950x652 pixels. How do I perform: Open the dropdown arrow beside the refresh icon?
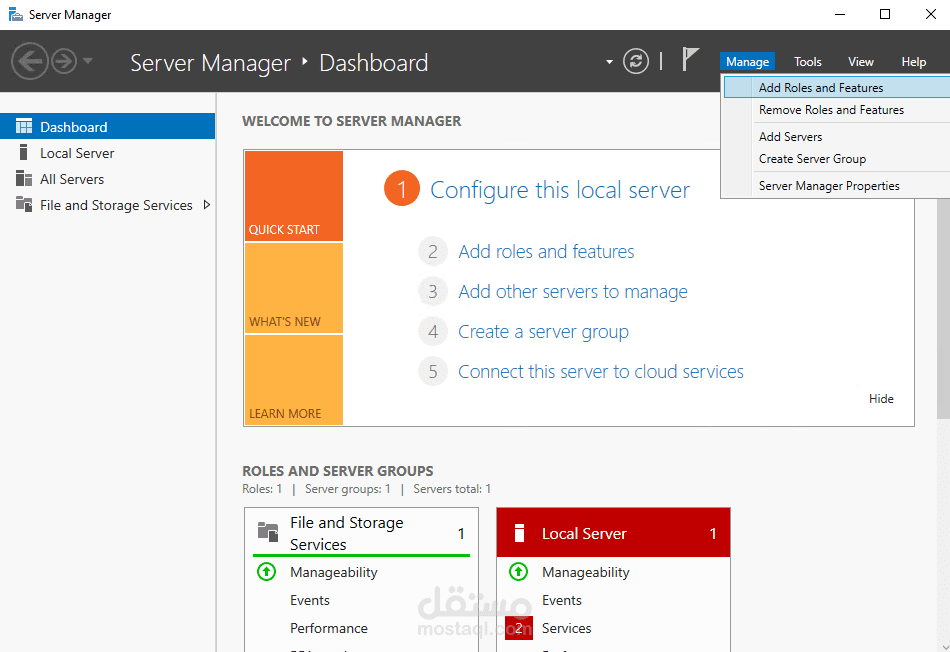coord(609,61)
